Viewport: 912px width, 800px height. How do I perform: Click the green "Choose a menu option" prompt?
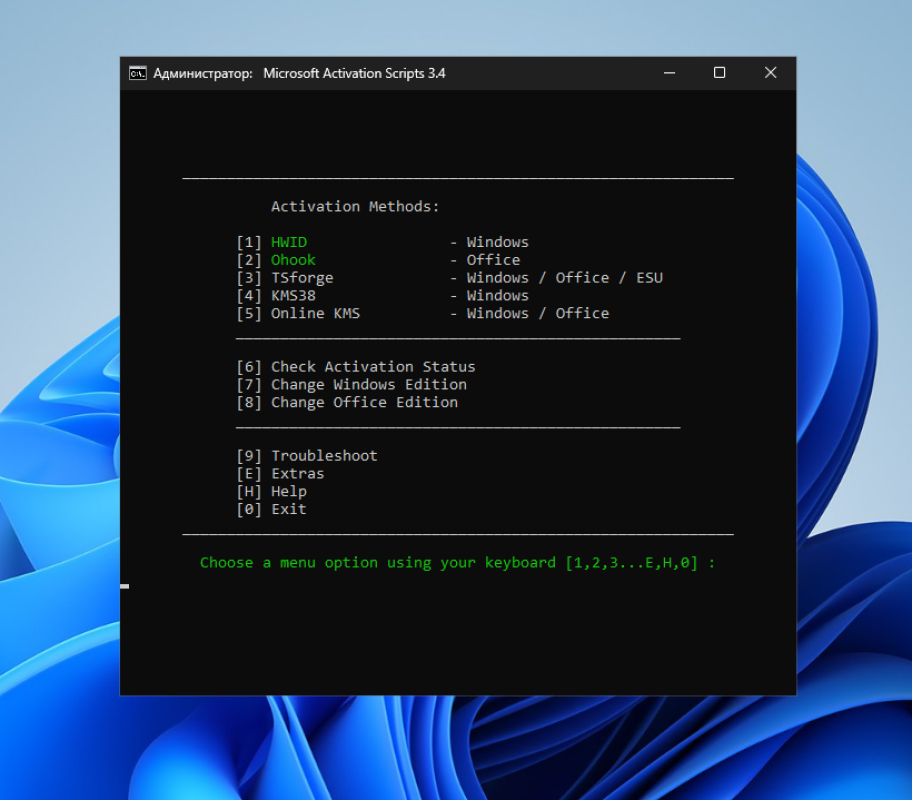457,563
